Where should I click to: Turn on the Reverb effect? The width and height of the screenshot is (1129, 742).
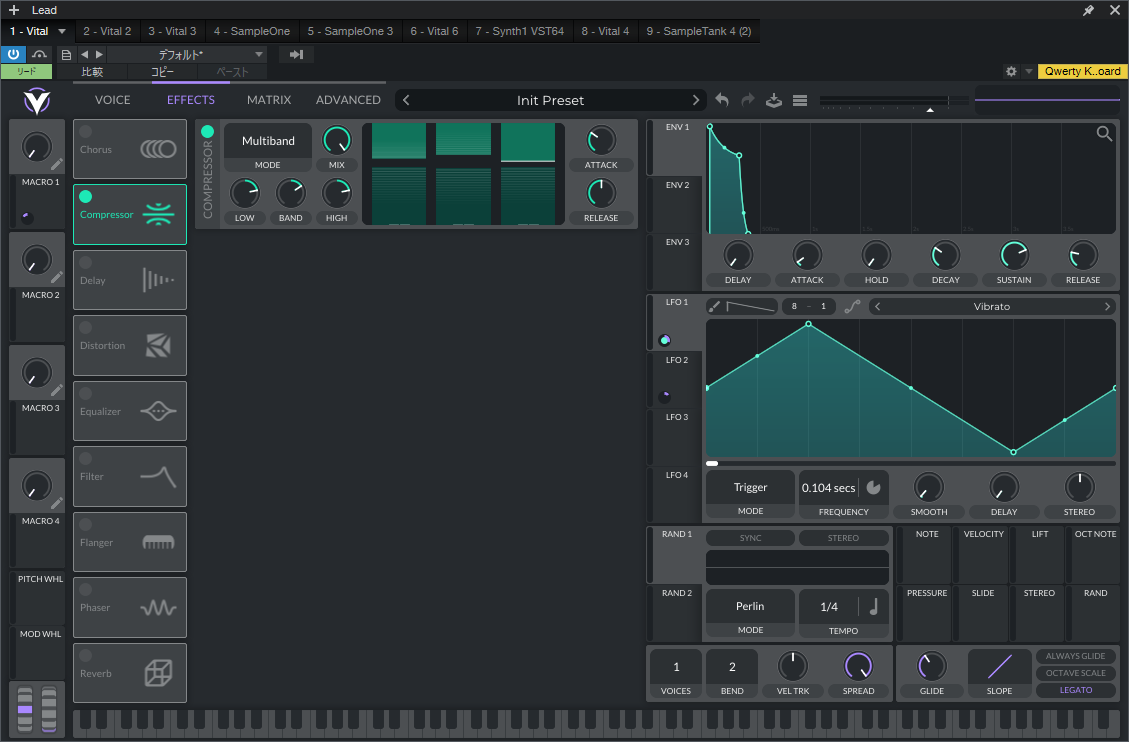86,656
